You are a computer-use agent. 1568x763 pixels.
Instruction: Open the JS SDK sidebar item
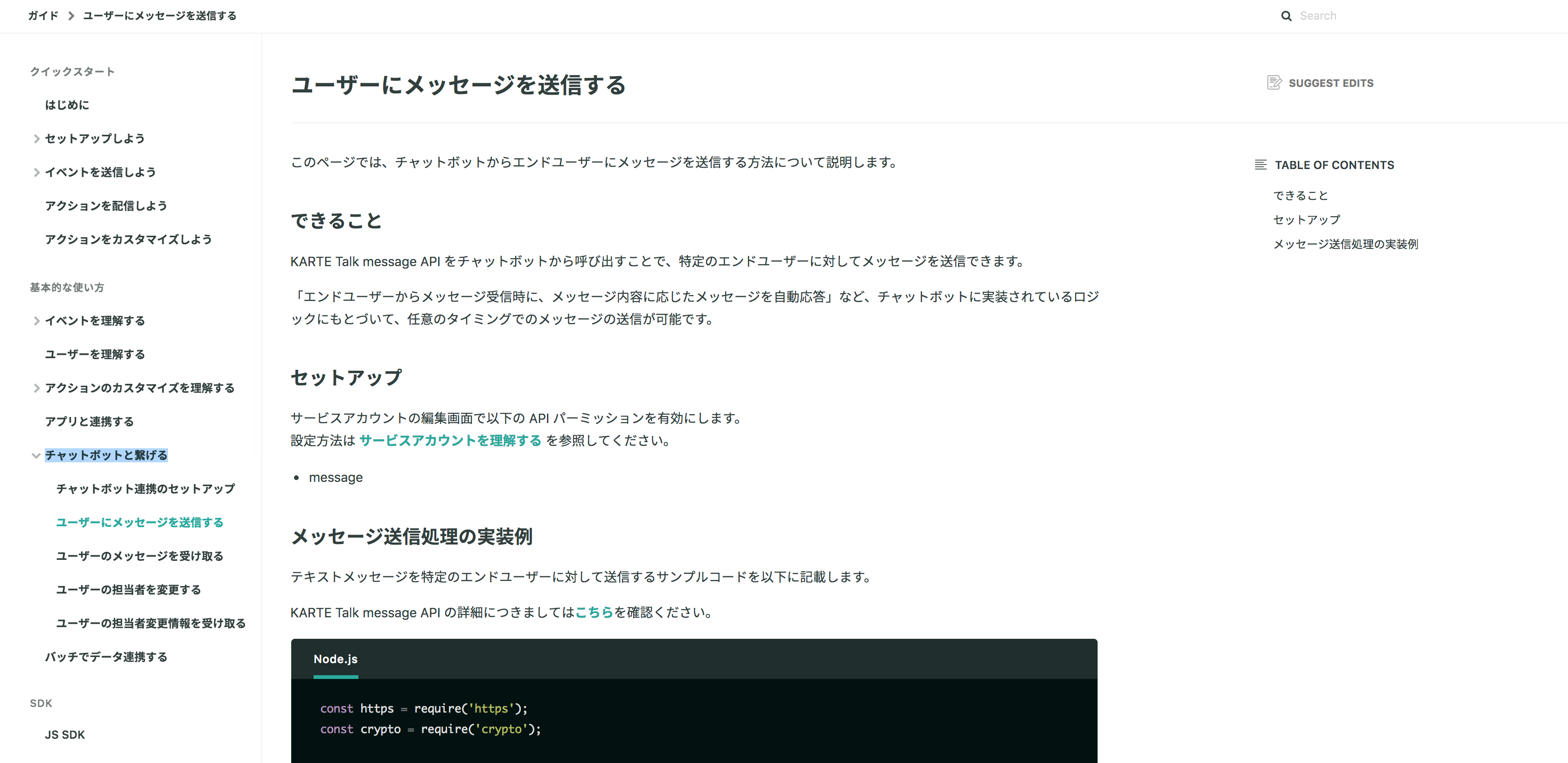(x=64, y=735)
